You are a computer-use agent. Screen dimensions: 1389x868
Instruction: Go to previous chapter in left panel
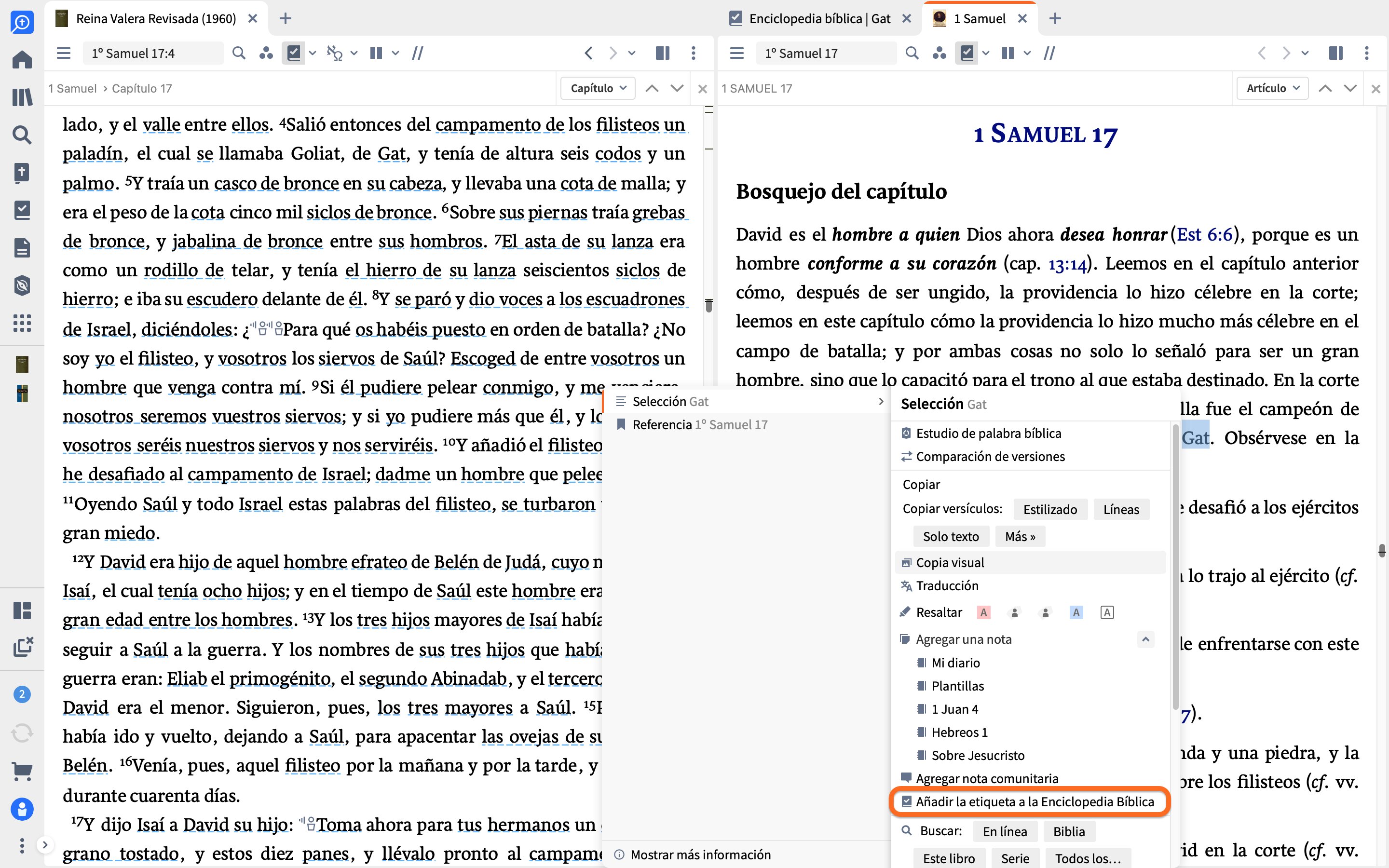(652, 88)
